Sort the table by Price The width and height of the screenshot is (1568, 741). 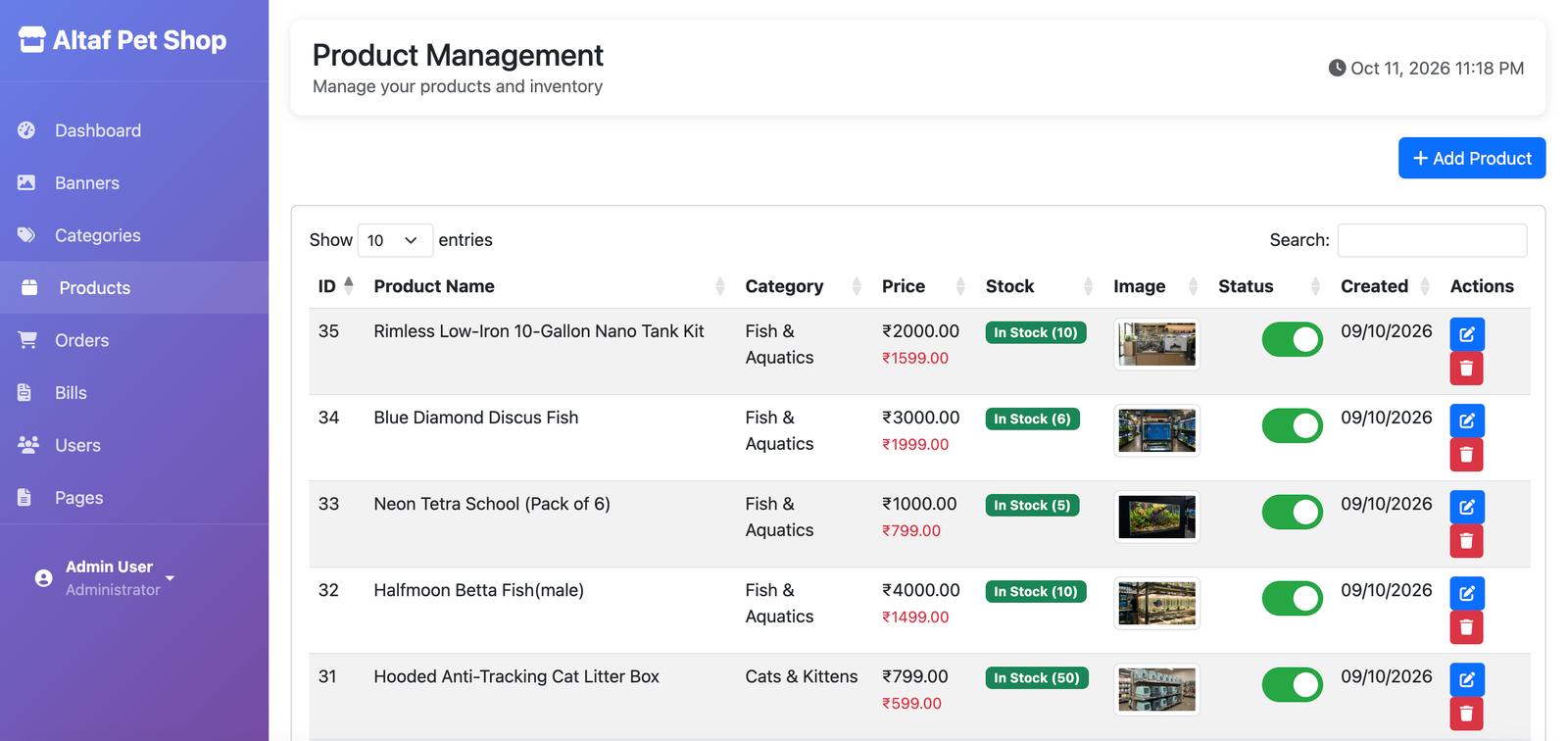(x=923, y=286)
